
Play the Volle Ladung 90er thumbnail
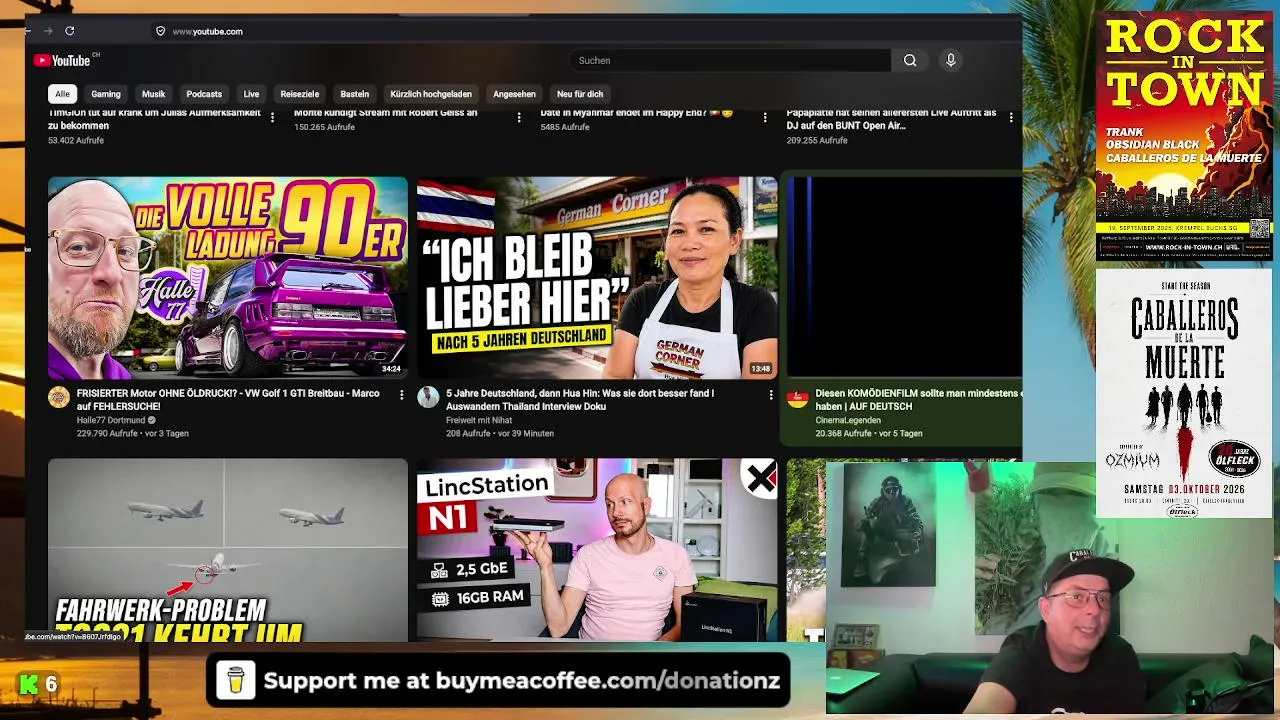pyautogui.click(x=228, y=277)
